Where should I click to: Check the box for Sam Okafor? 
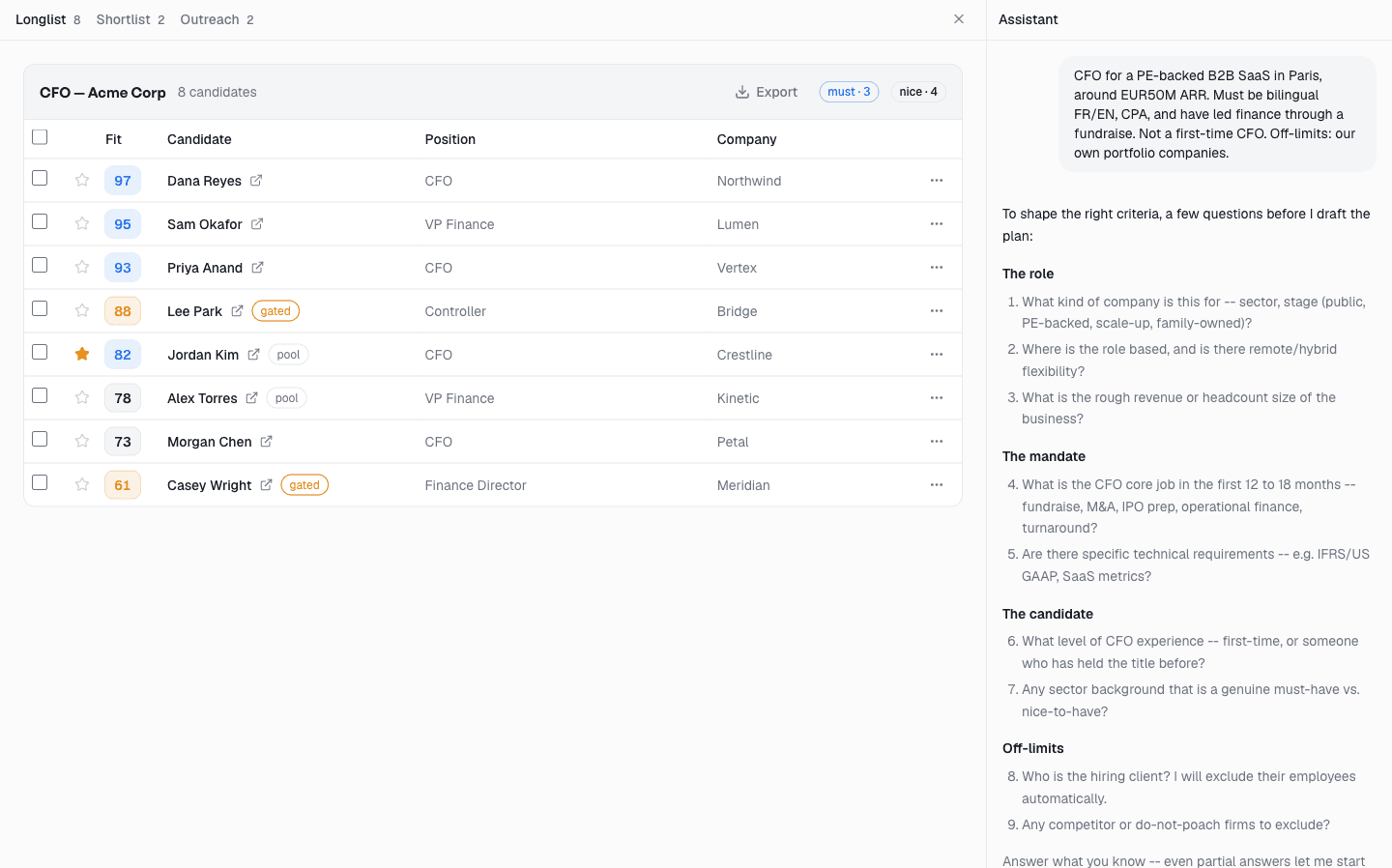(40, 221)
